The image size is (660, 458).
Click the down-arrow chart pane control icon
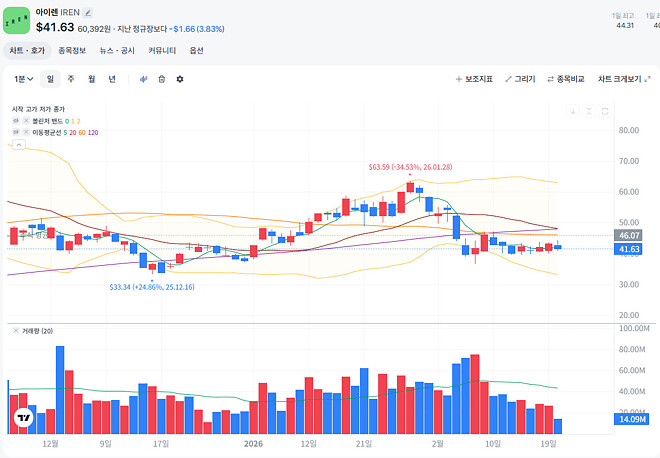[573, 112]
